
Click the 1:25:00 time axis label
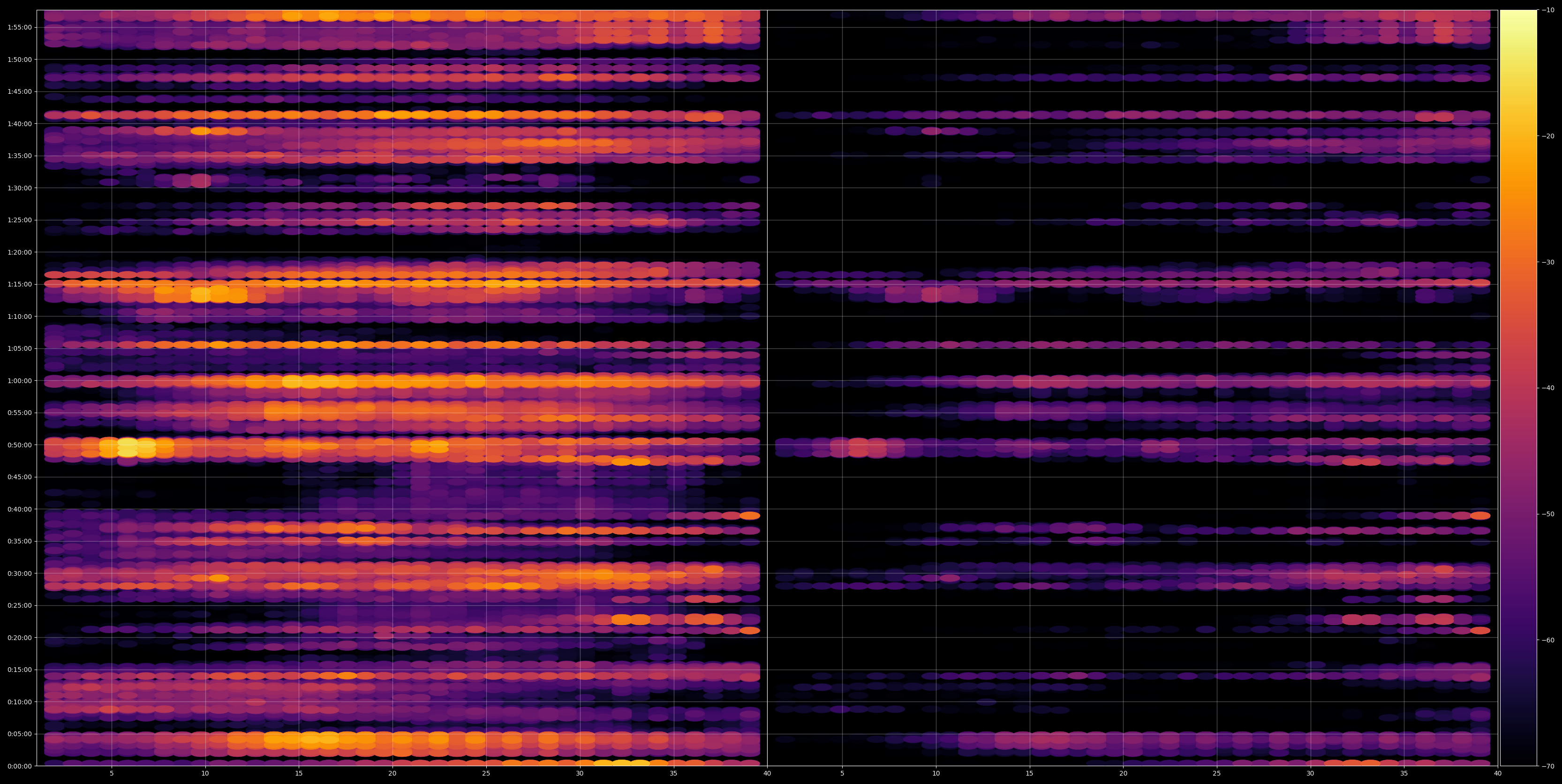point(19,219)
